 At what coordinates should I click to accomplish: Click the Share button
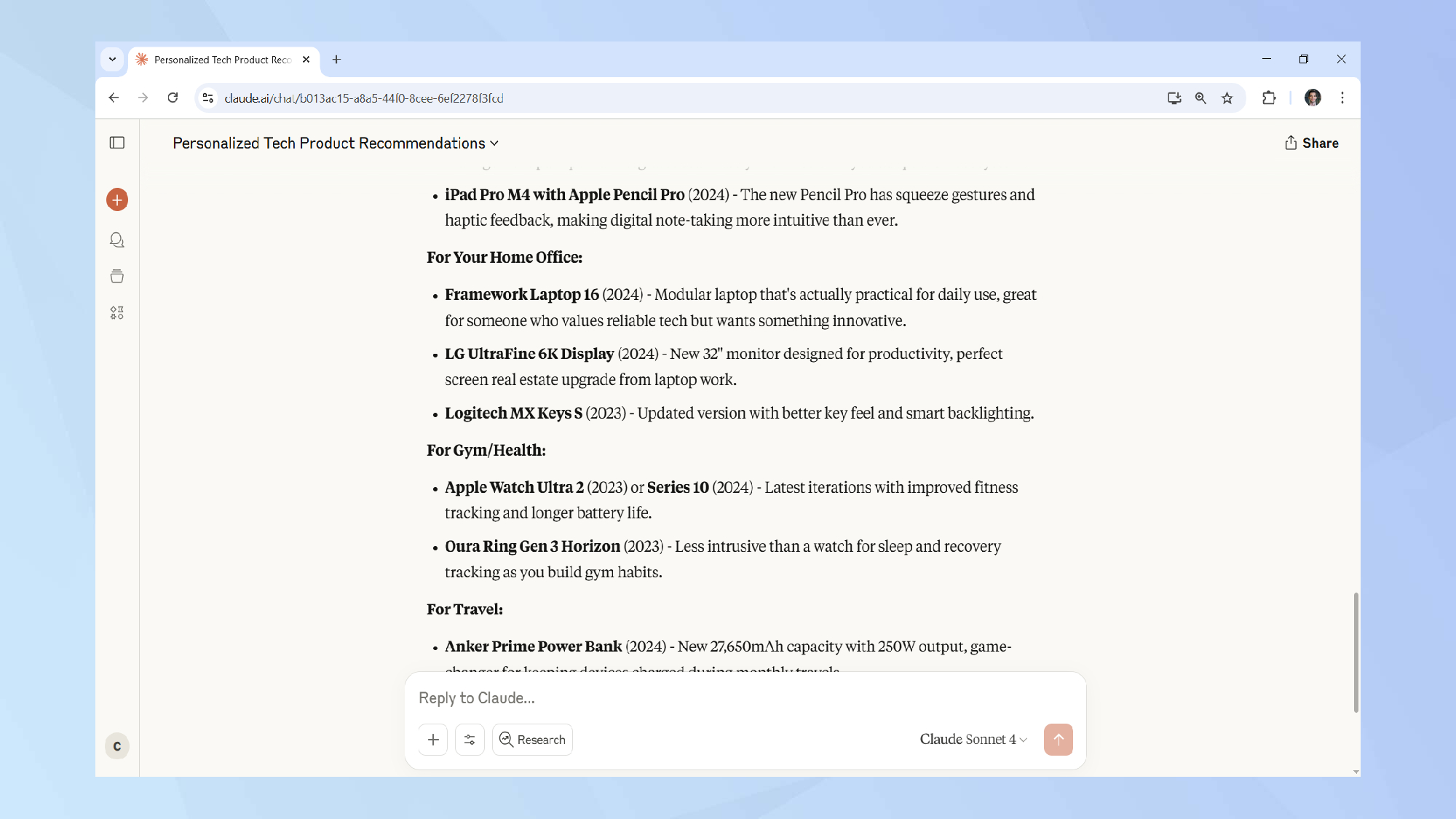(1312, 143)
